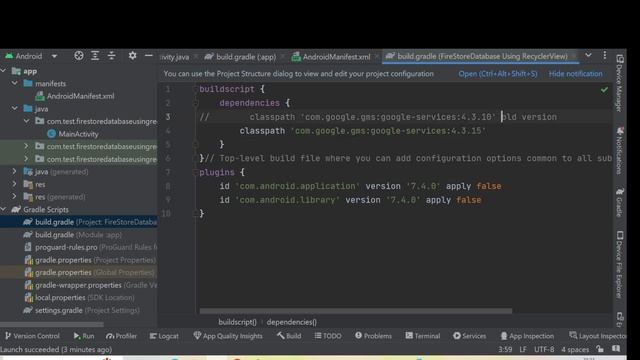Click the Collapse All icon in Project toolbar
Viewport: 640px width, 360px height.
(x=111, y=56)
